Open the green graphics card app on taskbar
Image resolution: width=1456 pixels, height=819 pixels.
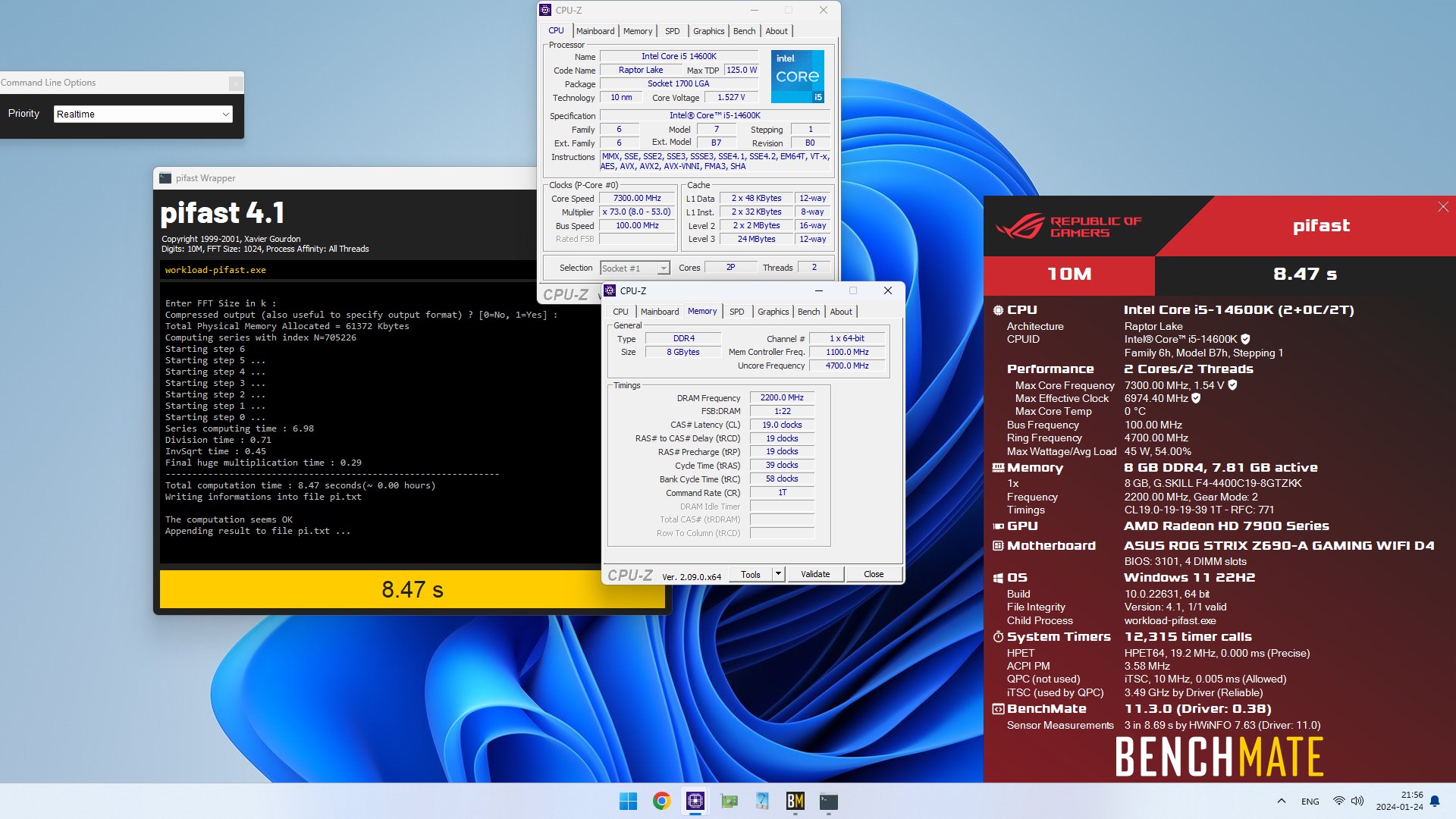(729, 801)
